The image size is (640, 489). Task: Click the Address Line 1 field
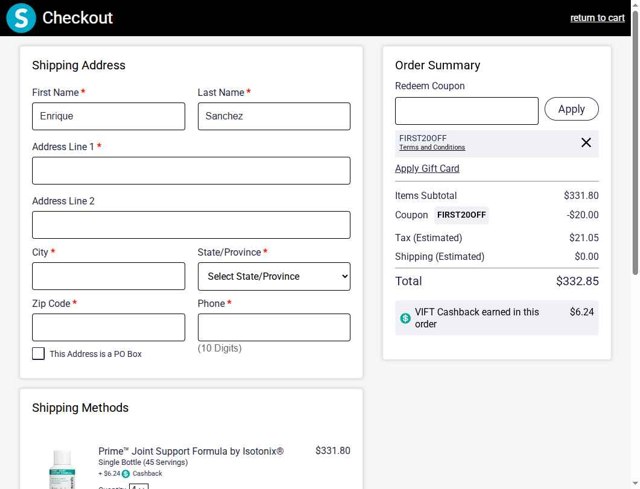coord(191,171)
